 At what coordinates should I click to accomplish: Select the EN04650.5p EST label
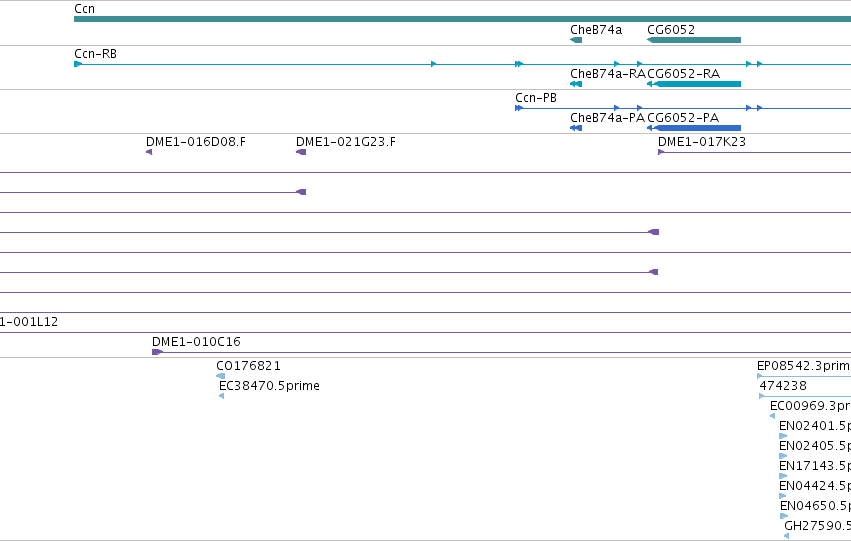tap(815, 506)
